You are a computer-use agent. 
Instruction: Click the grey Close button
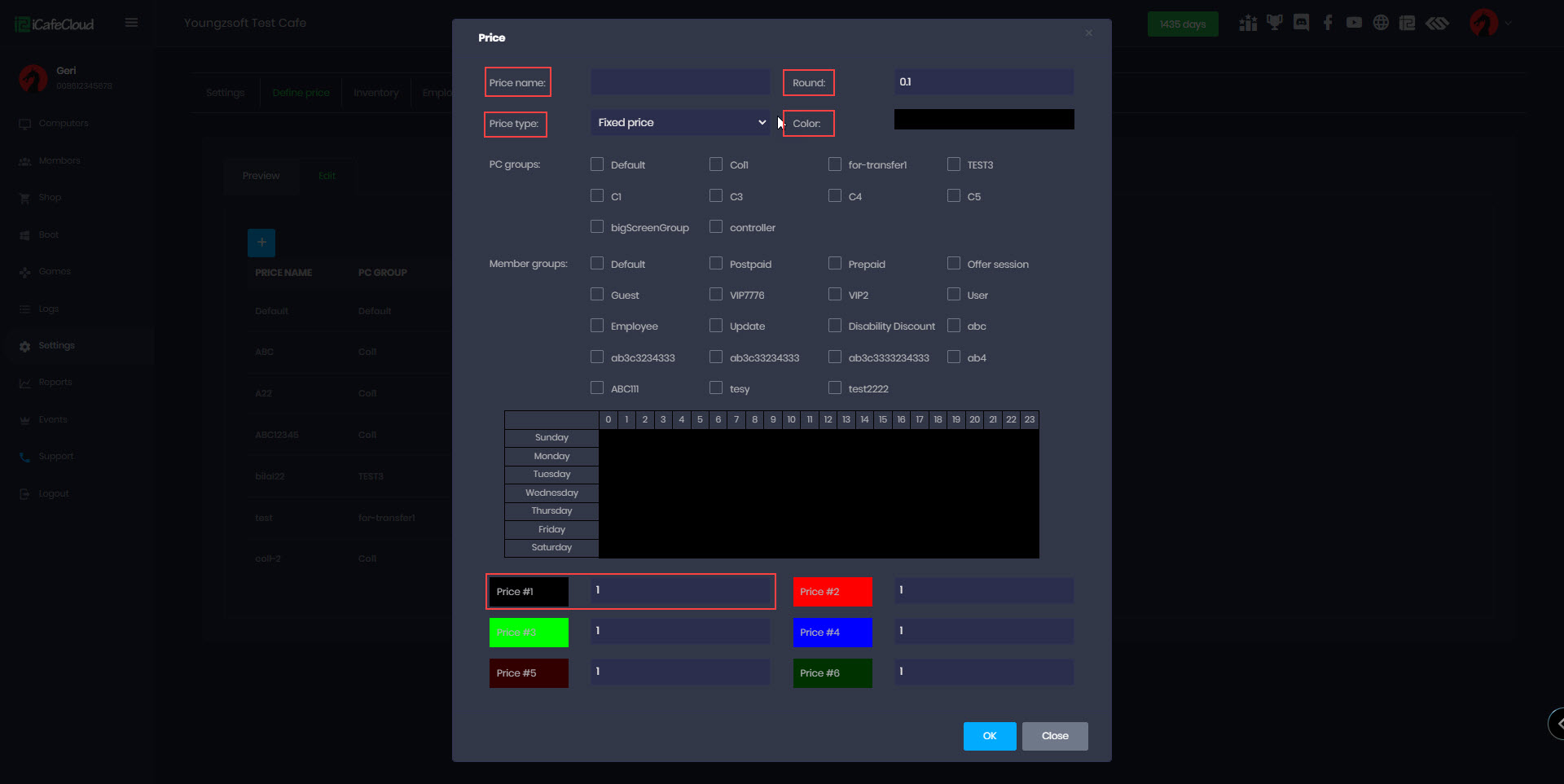(1055, 736)
